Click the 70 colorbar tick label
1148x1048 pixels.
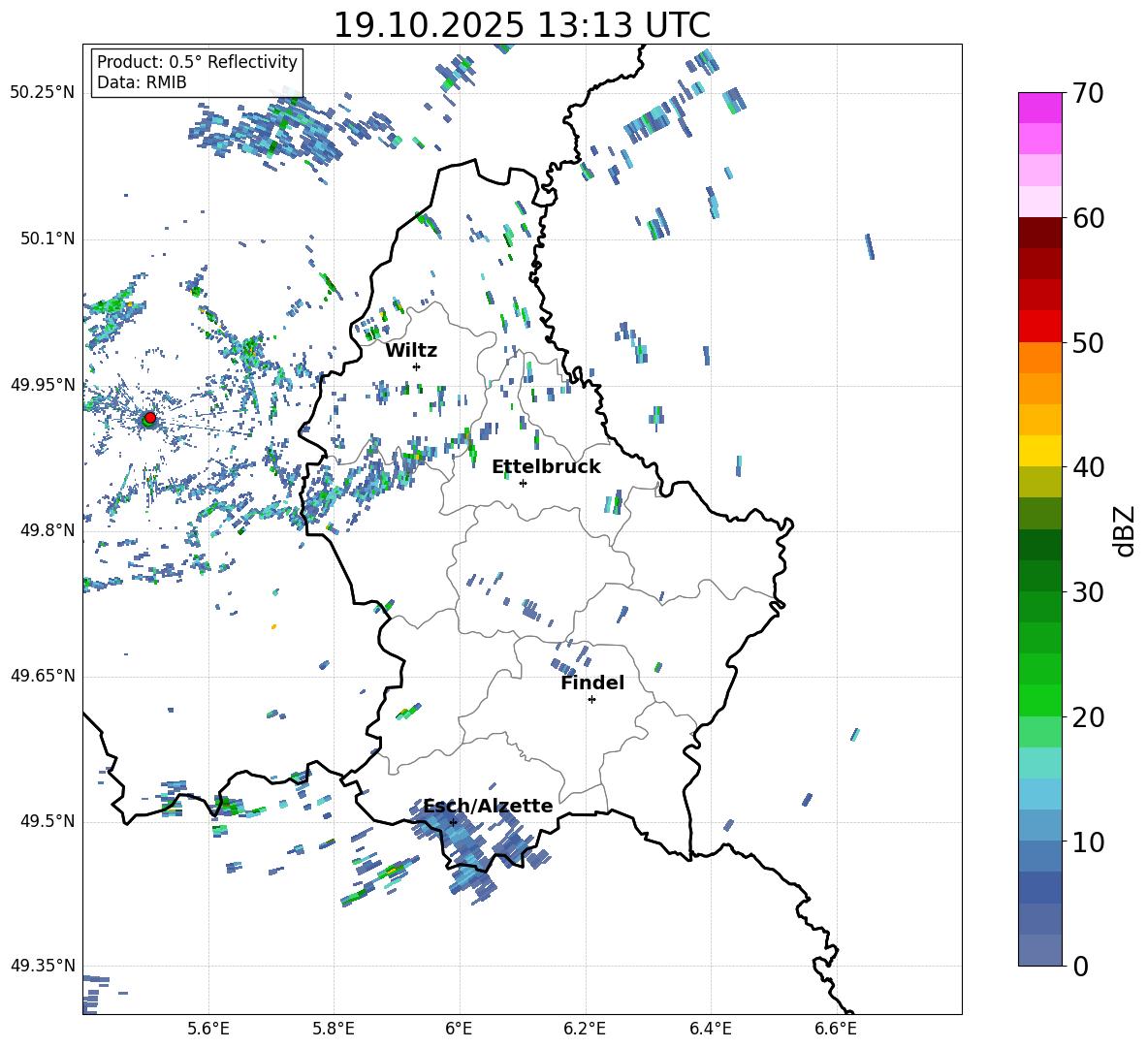click(1088, 94)
